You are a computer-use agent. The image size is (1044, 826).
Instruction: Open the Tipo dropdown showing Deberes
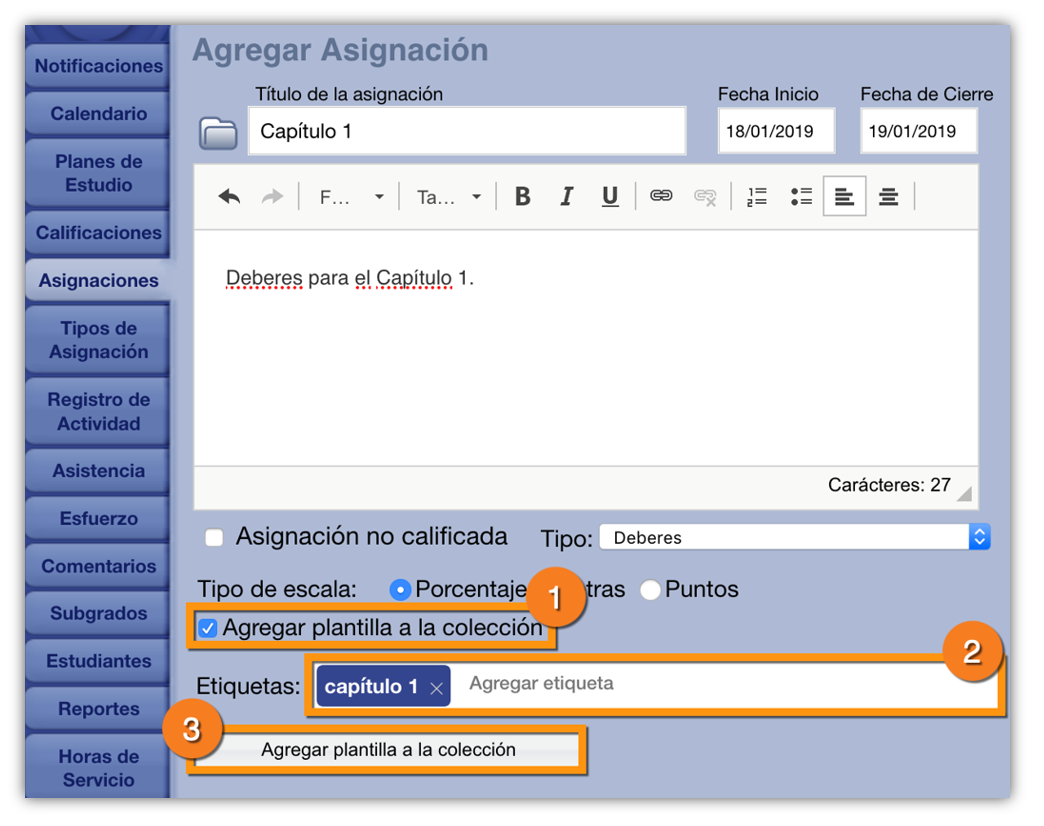[x=794, y=538]
